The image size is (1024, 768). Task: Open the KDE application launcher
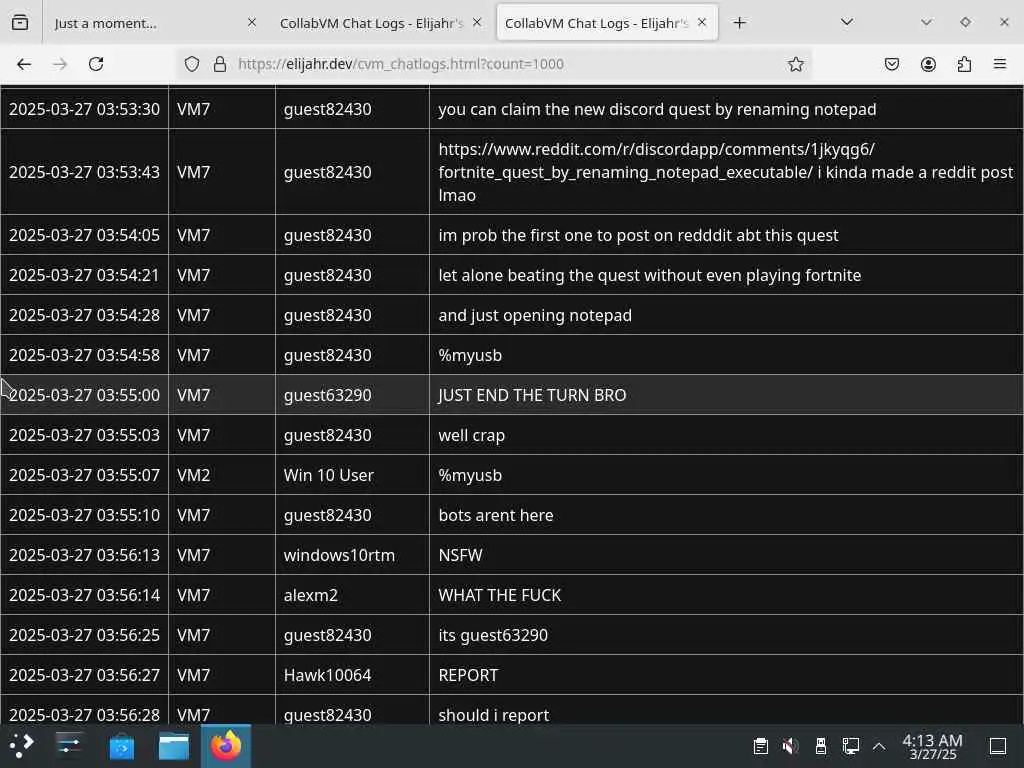pyautogui.click(x=22, y=746)
